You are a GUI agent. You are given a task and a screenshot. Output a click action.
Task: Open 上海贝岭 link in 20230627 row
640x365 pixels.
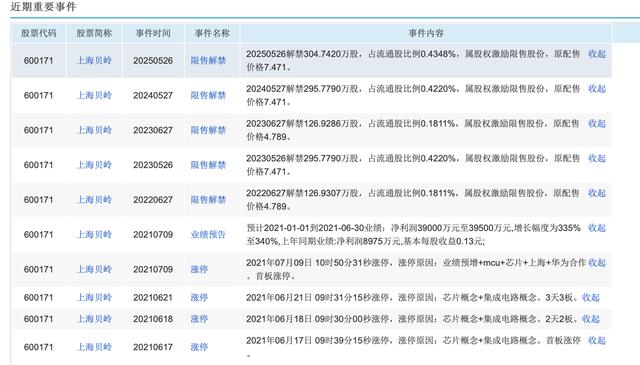(x=94, y=130)
